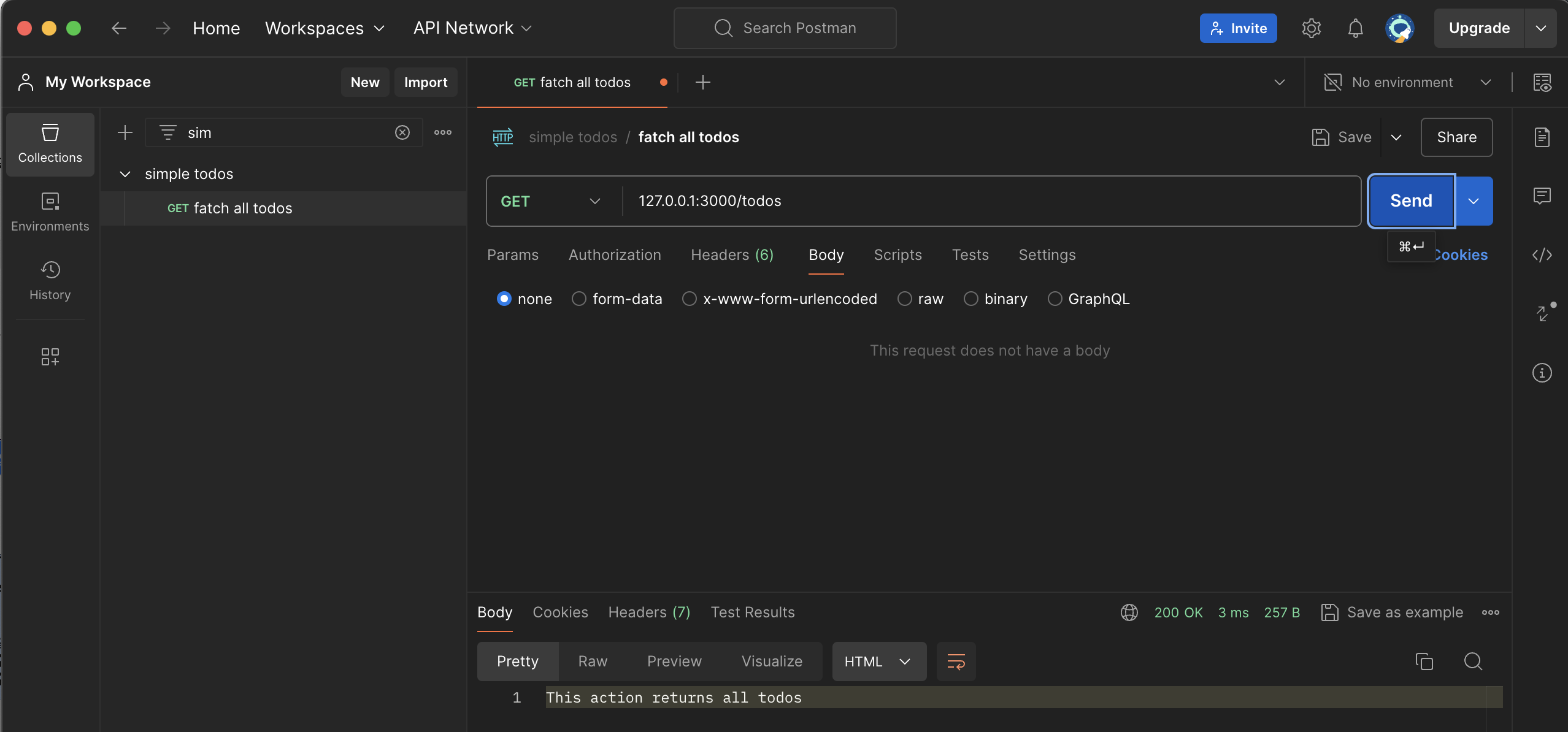Open the GET method dropdown

coord(550,201)
